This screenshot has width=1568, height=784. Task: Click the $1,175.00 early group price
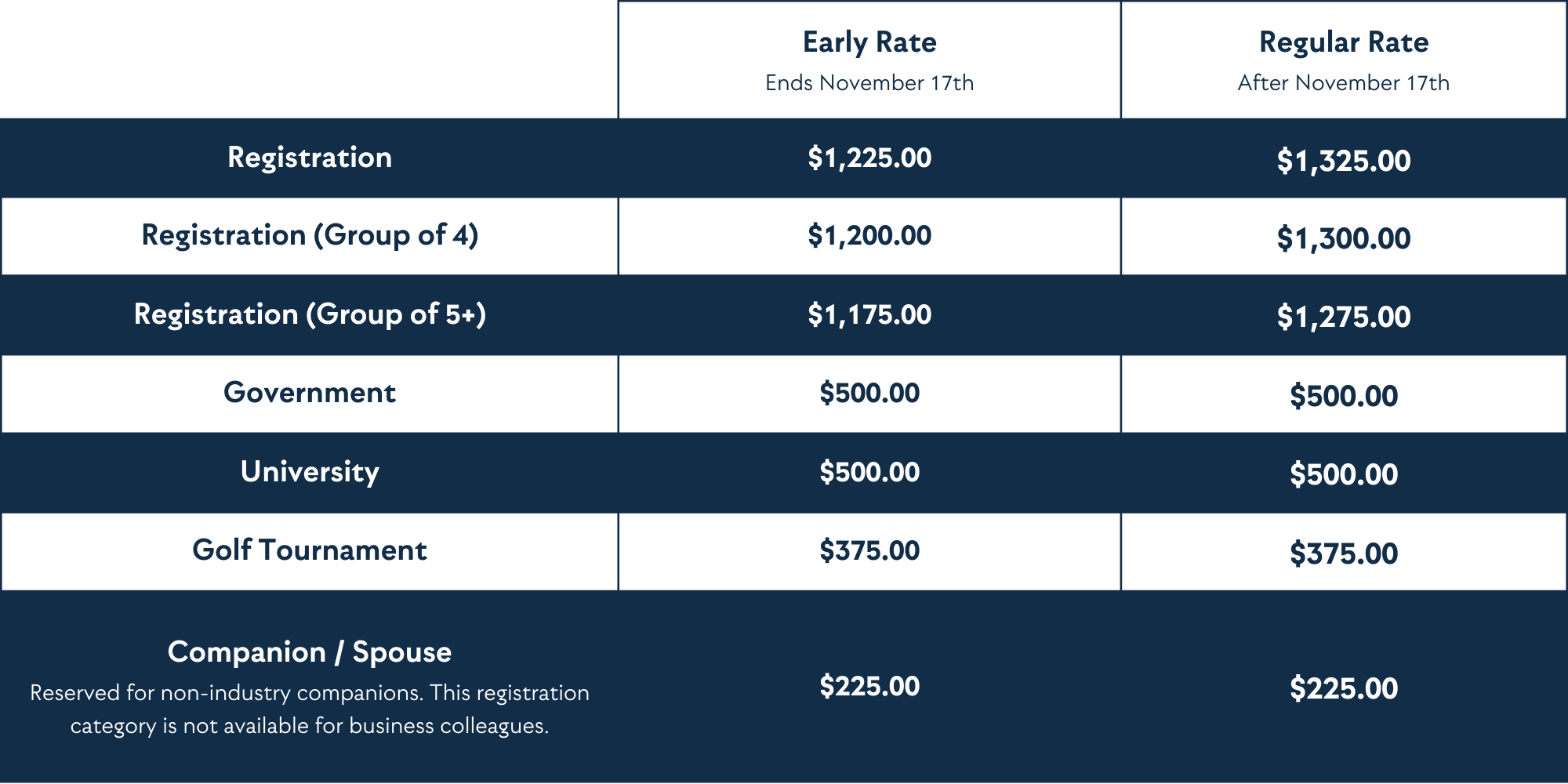coord(869,315)
